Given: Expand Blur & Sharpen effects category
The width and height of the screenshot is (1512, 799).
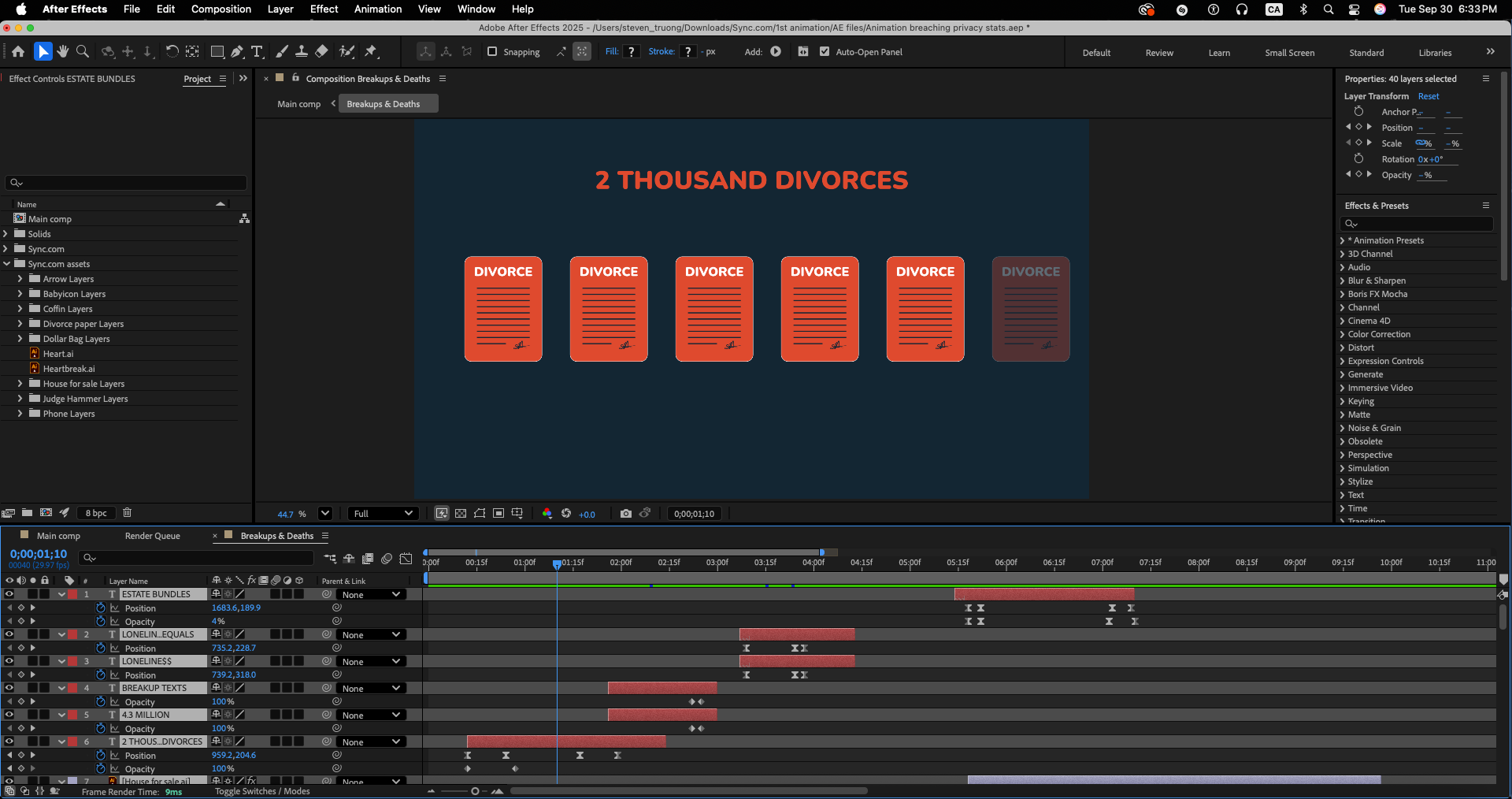Looking at the screenshot, I should point(1342,281).
